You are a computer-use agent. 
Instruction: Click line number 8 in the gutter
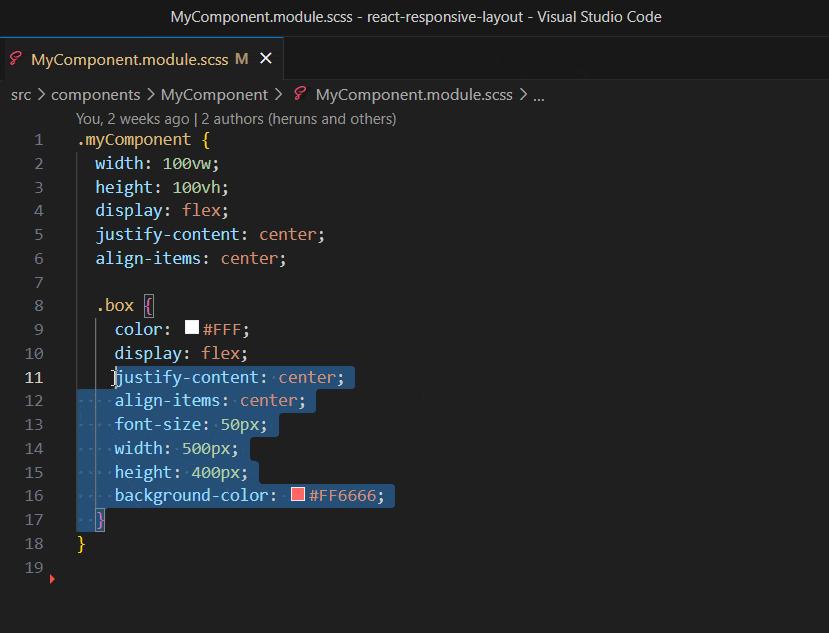[38, 305]
